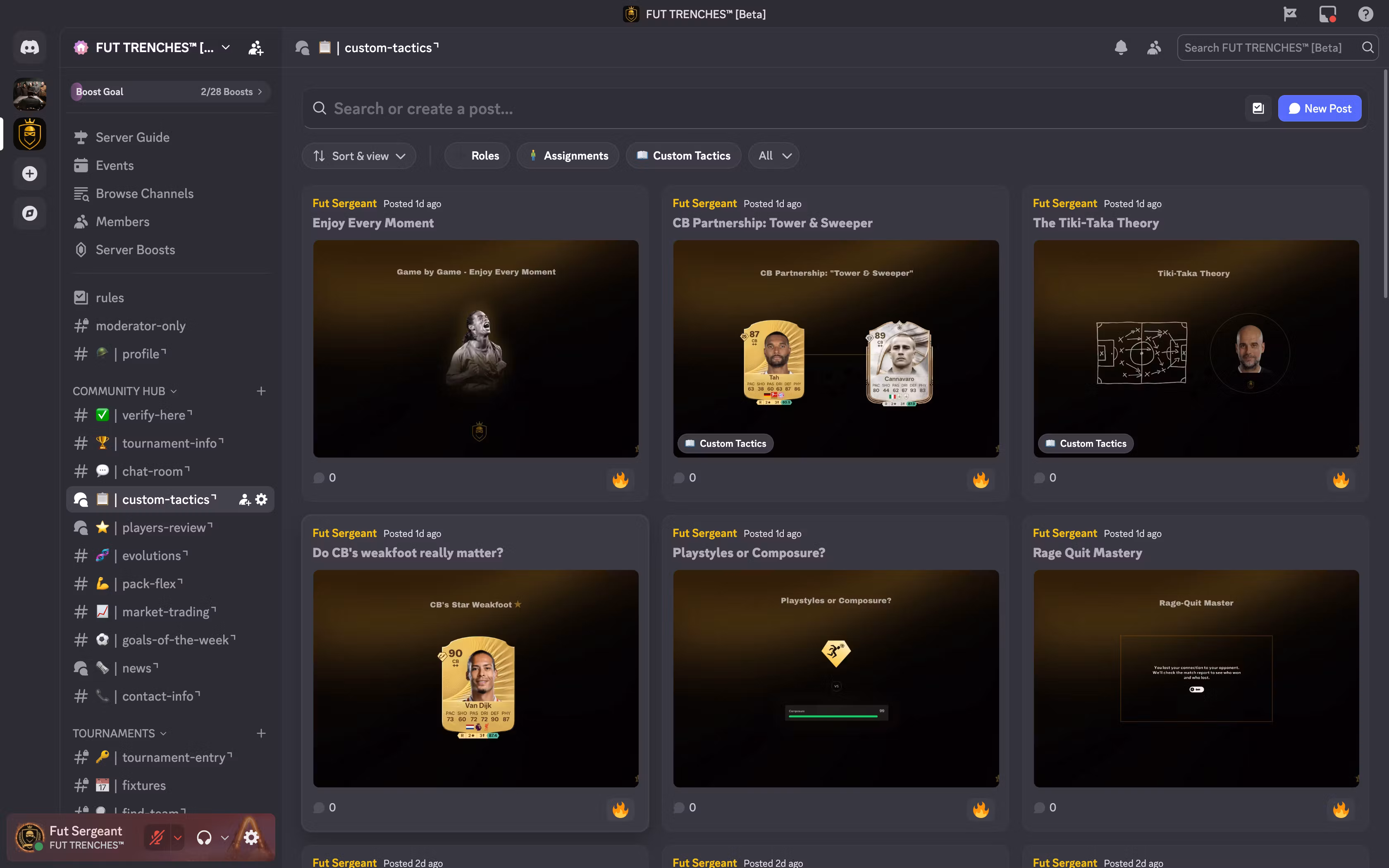The width and height of the screenshot is (1389, 868).
Task: Click the invite people icon in server header
Action: (256, 48)
